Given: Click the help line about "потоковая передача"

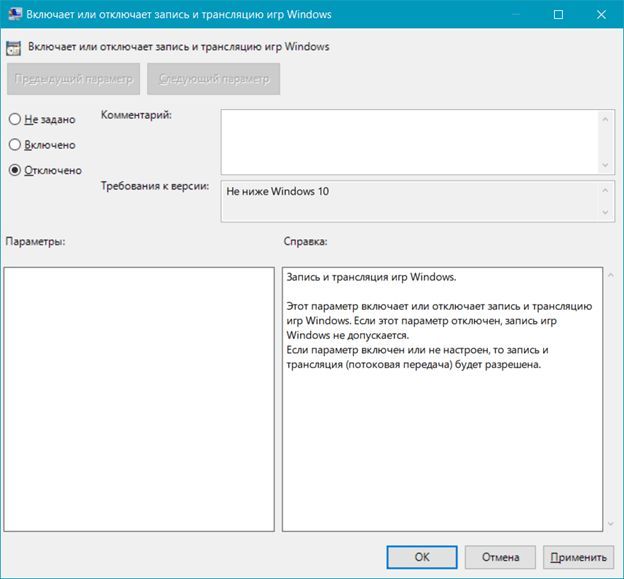Looking at the screenshot, I should [x=414, y=365].
